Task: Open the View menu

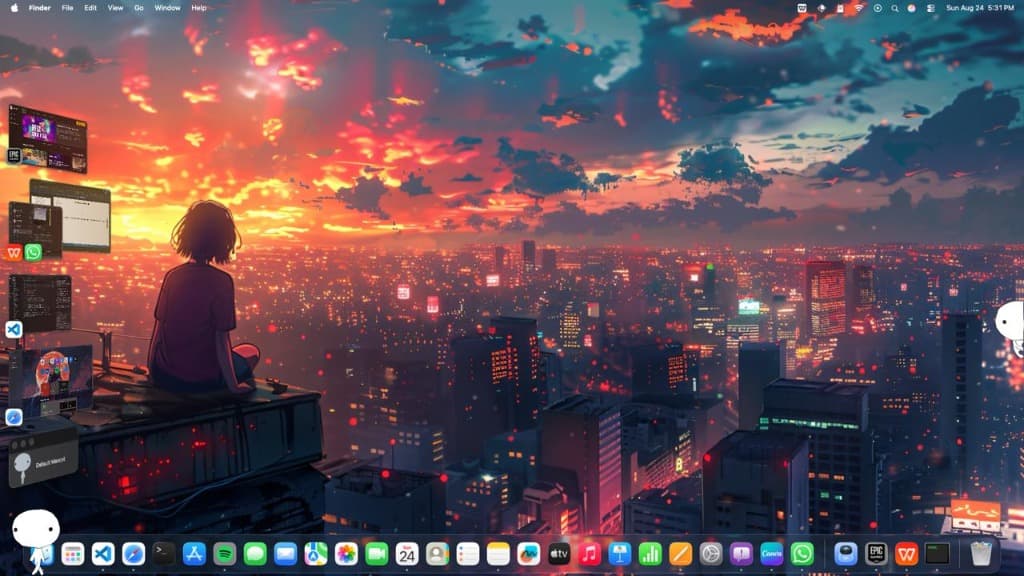Action: (115, 8)
